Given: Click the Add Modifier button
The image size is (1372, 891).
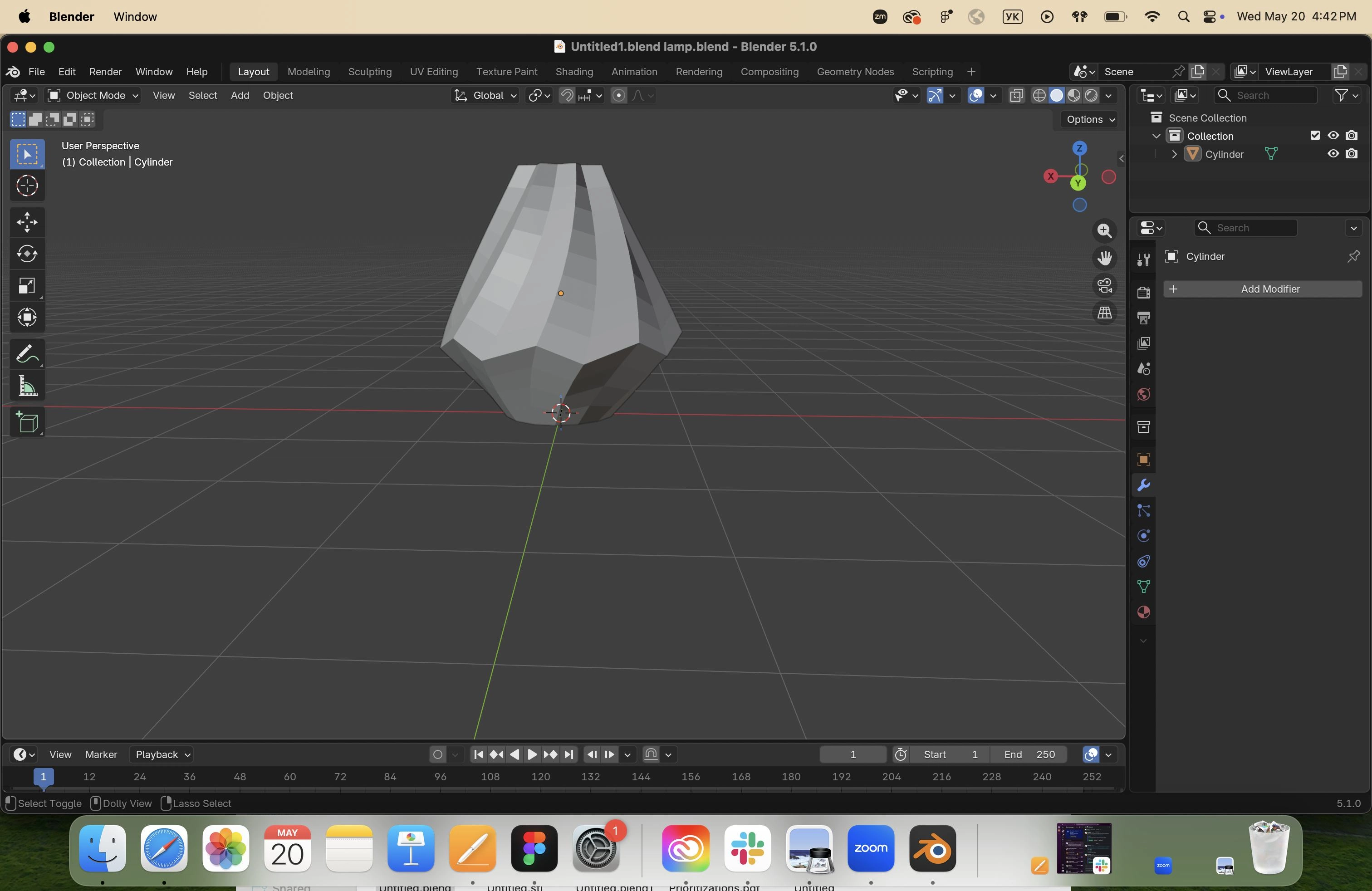Looking at the screenshot, I should [x=1263, y=289].
